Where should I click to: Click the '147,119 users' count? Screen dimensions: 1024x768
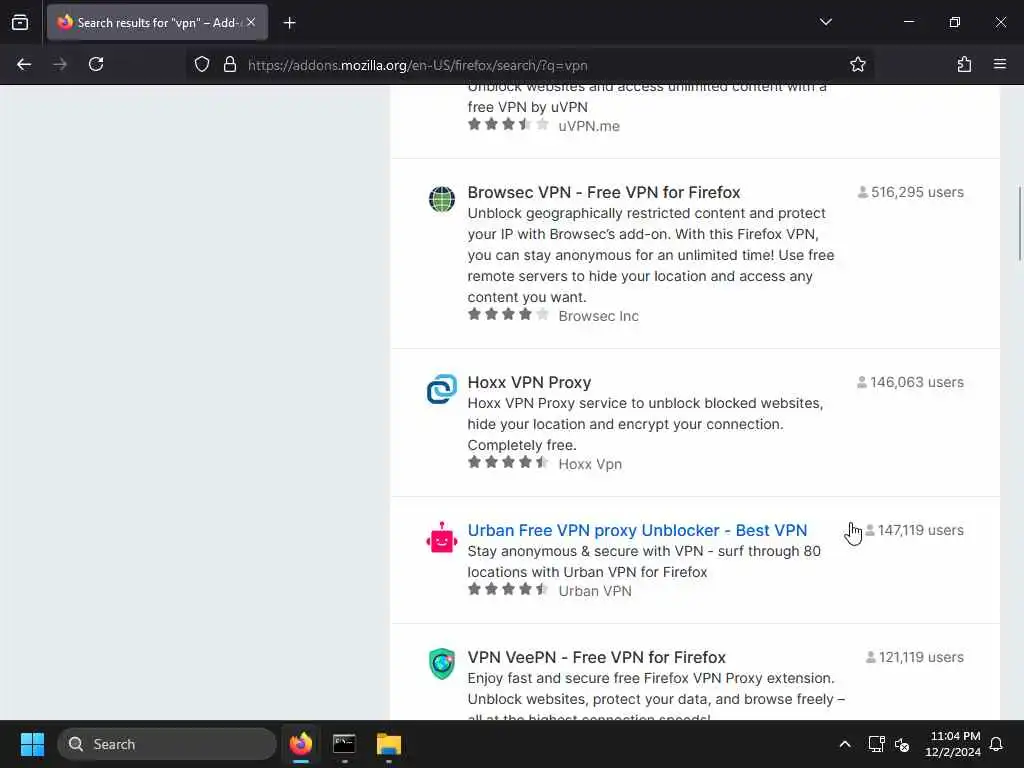tap(914, 530)
